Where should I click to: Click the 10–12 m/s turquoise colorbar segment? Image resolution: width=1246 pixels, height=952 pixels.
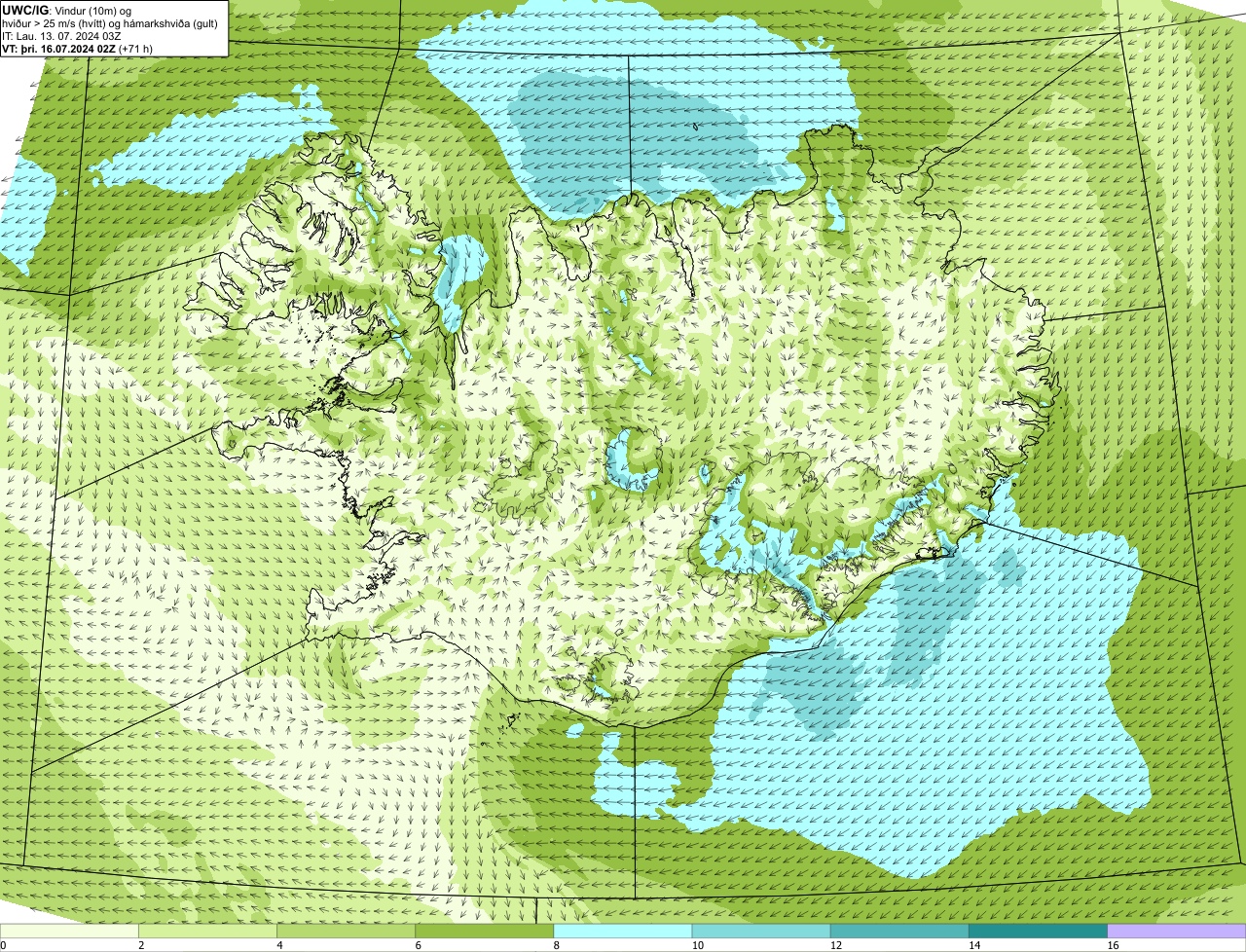[761, 932]
